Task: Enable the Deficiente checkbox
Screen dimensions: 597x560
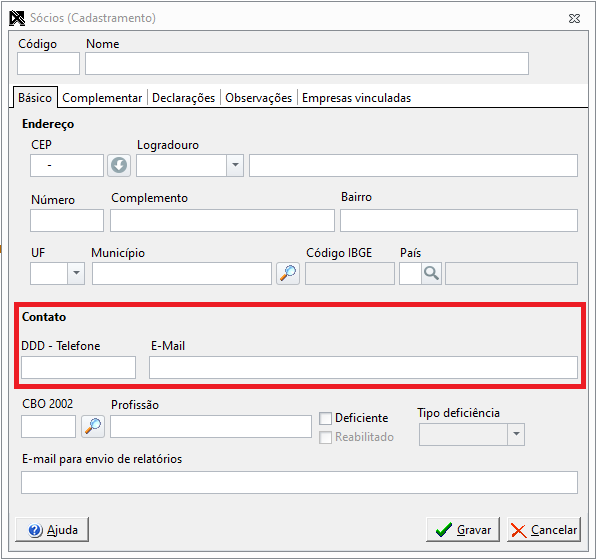Action: click(x=325, y=418)
